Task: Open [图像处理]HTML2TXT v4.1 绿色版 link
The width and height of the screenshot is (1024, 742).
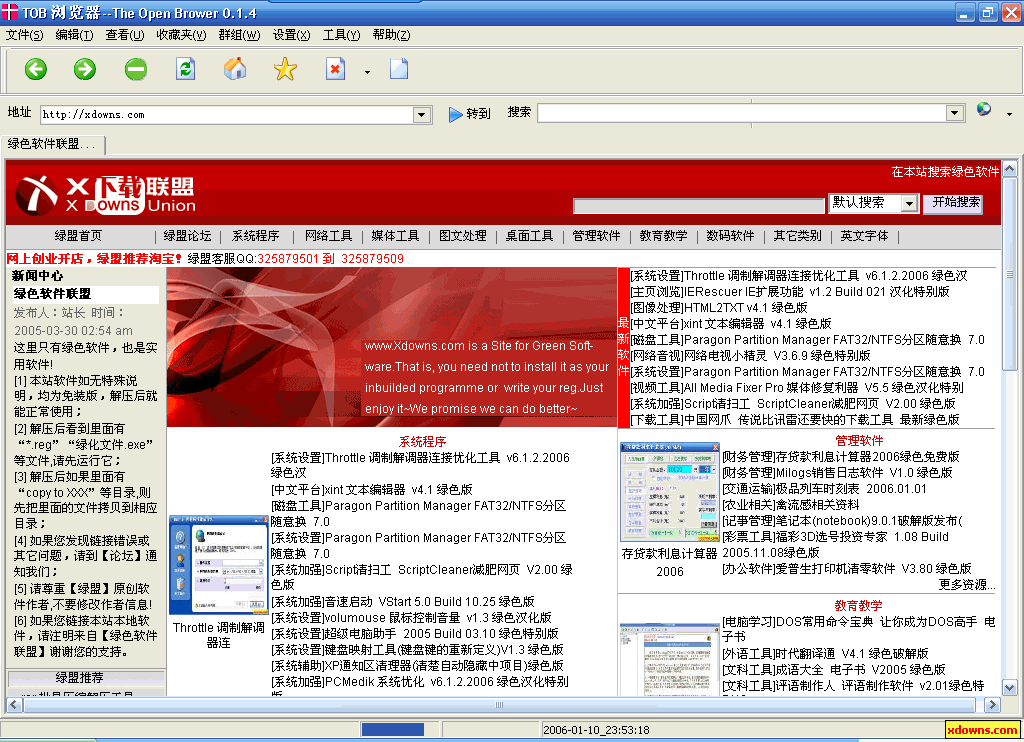Action: click(x=718, y=308)
